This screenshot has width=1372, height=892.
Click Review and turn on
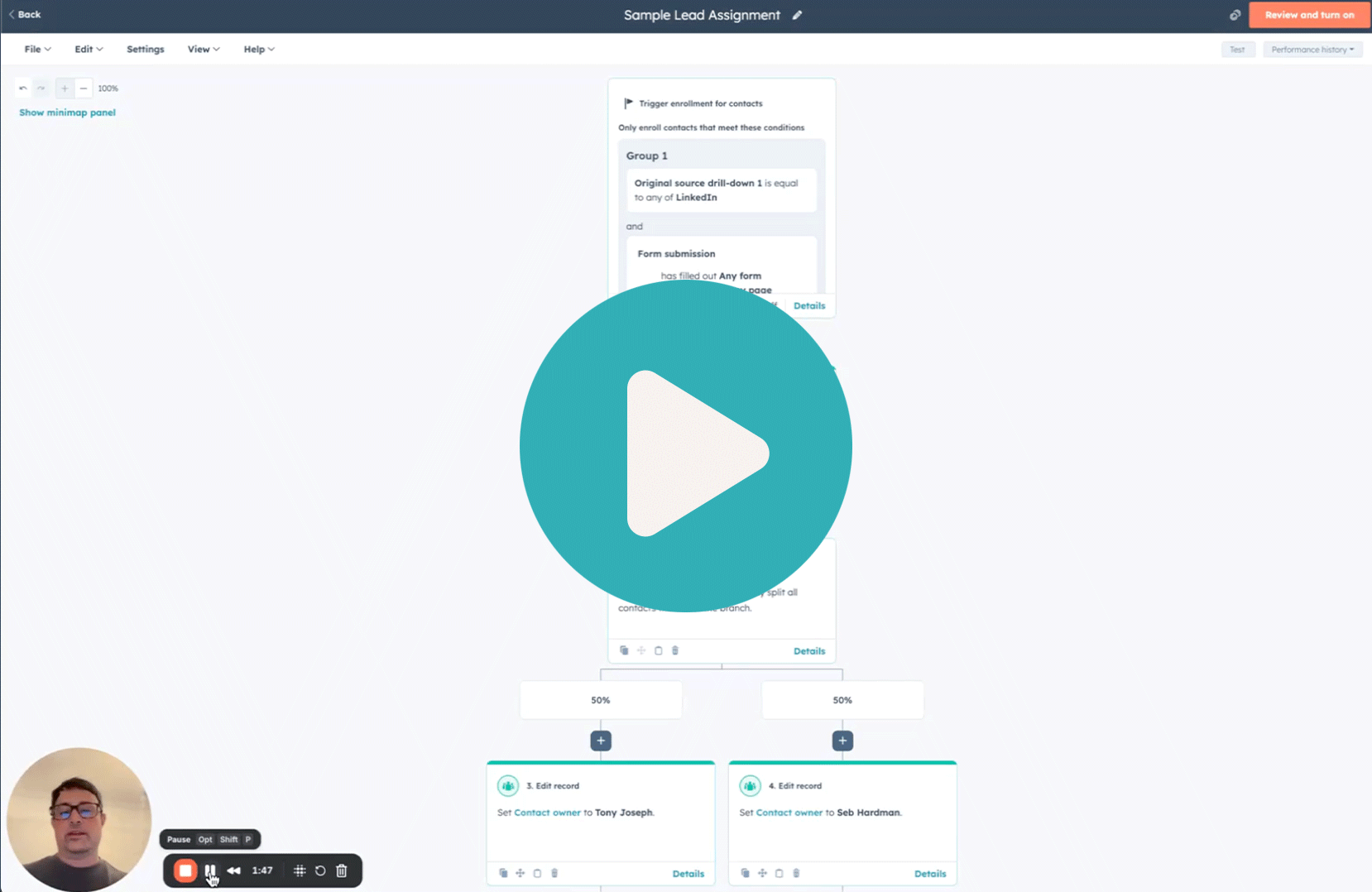(1308, 15)
